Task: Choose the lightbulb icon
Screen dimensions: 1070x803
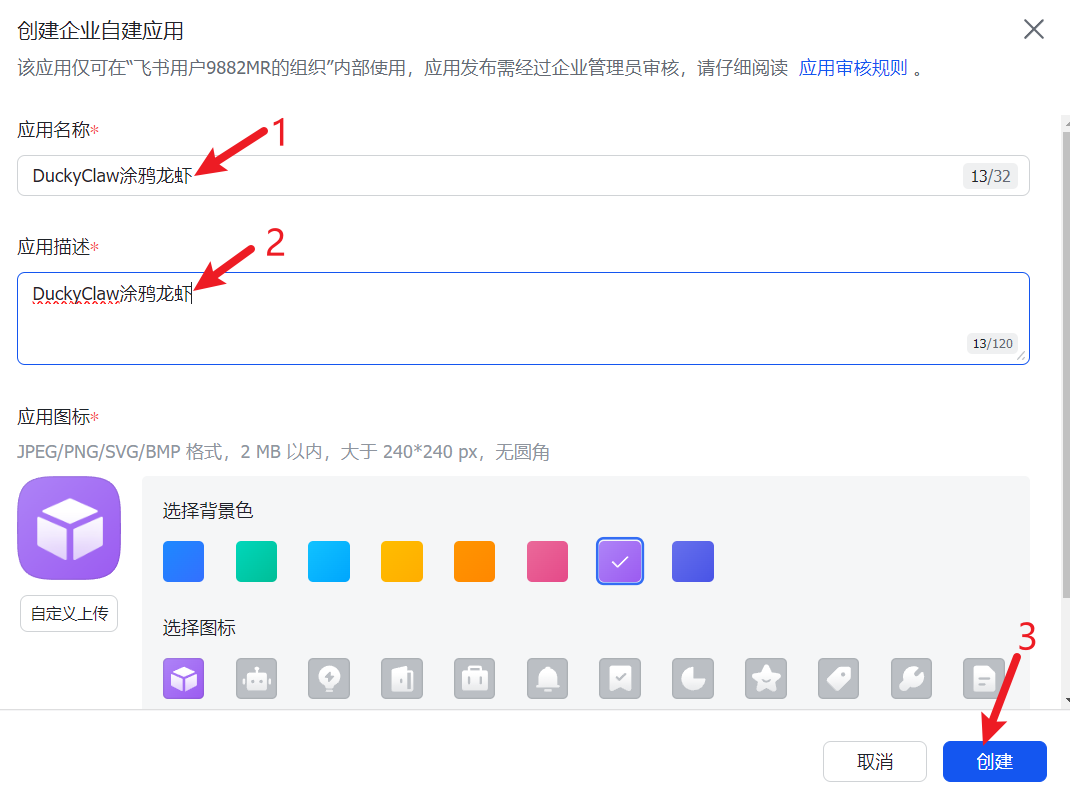Action: [x=329, y=678]
